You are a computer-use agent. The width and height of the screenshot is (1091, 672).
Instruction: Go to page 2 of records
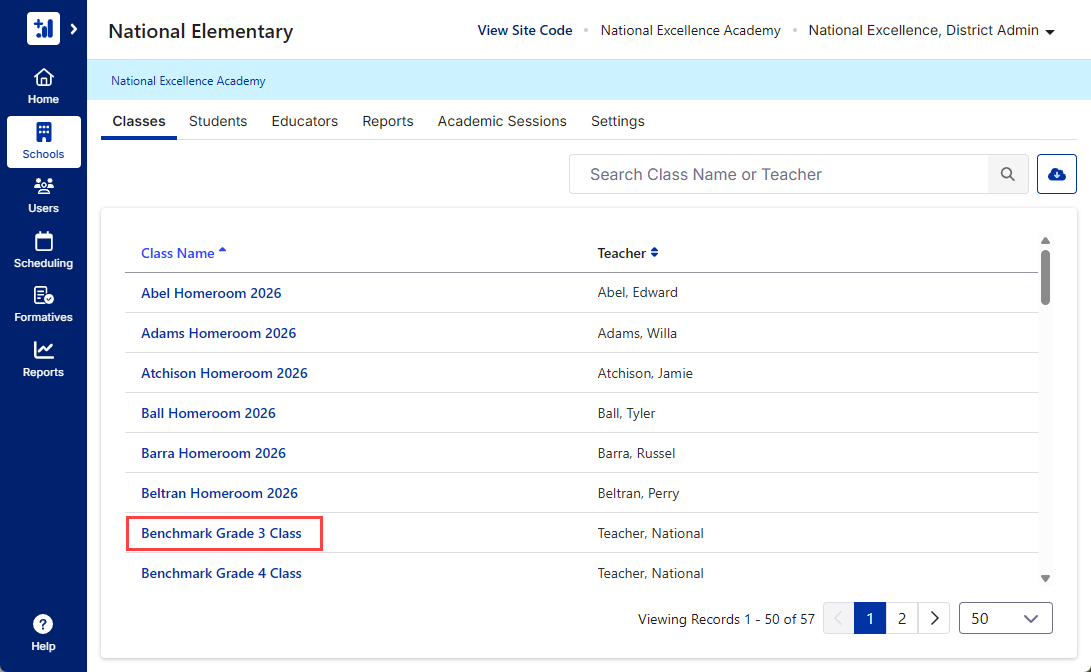coord(902,618)
